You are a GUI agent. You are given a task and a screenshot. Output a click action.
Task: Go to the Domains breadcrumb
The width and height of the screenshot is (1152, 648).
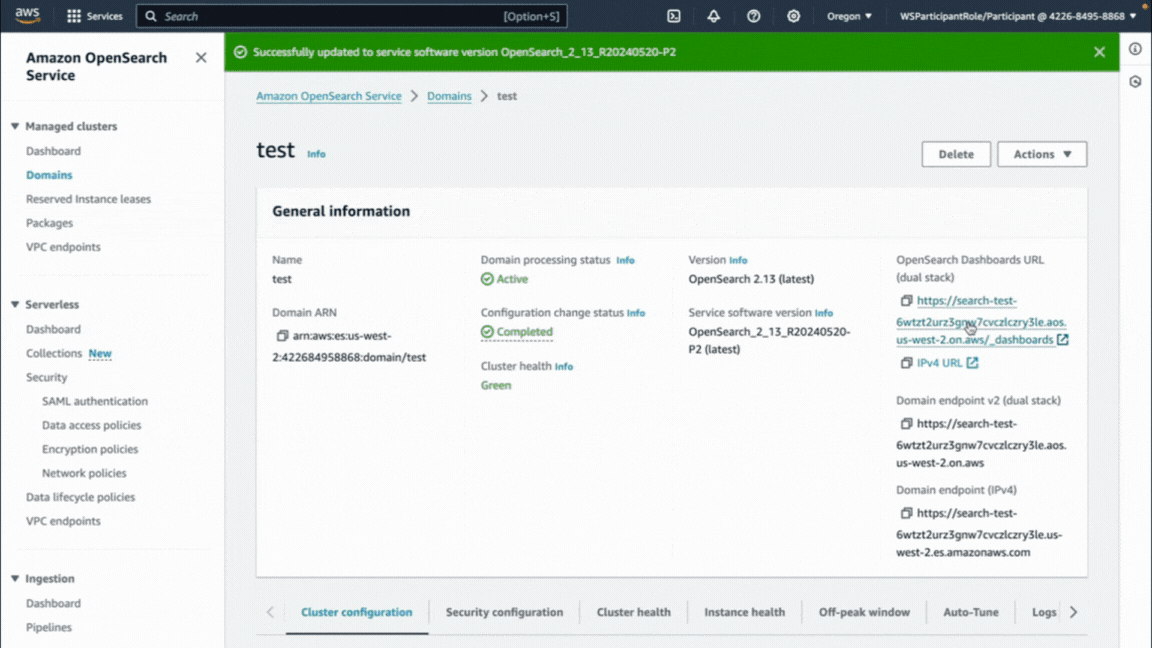pyautogui.click(x=449, y=96)
